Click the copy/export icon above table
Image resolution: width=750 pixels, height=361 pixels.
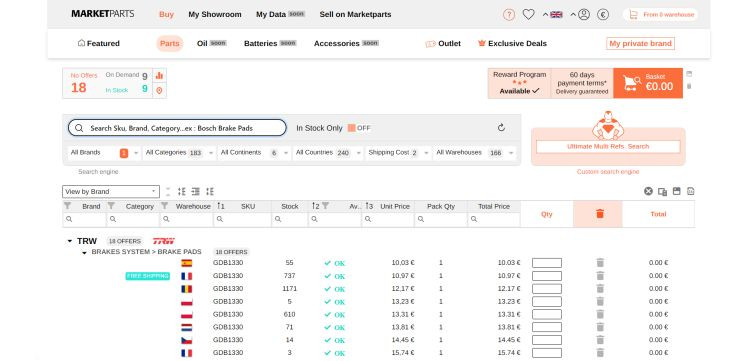point(662,192)
